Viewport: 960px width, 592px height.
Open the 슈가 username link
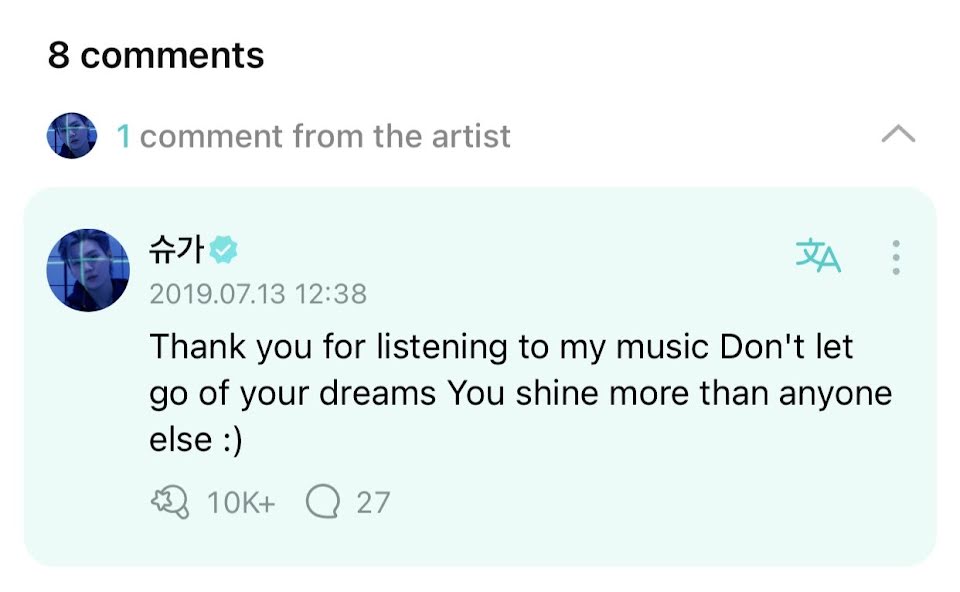coord(176,251)
